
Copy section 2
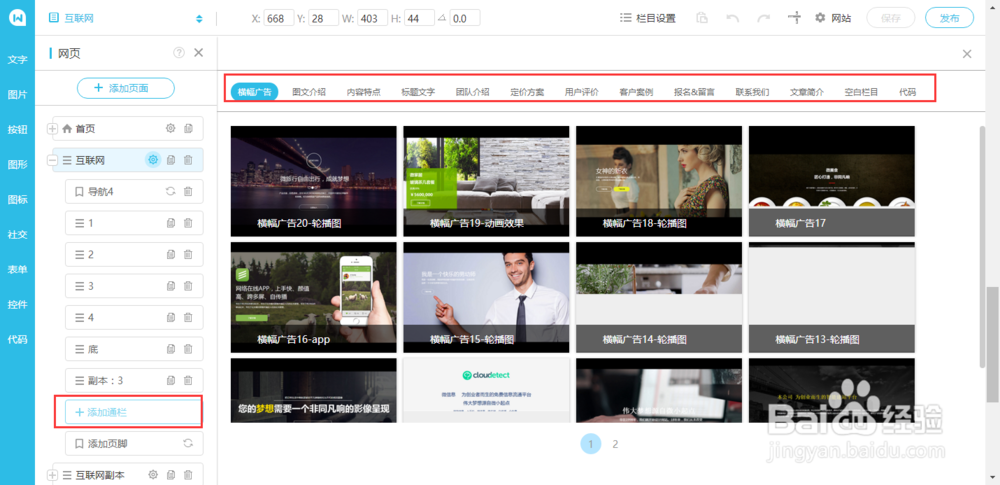click(x=170, y=255)
